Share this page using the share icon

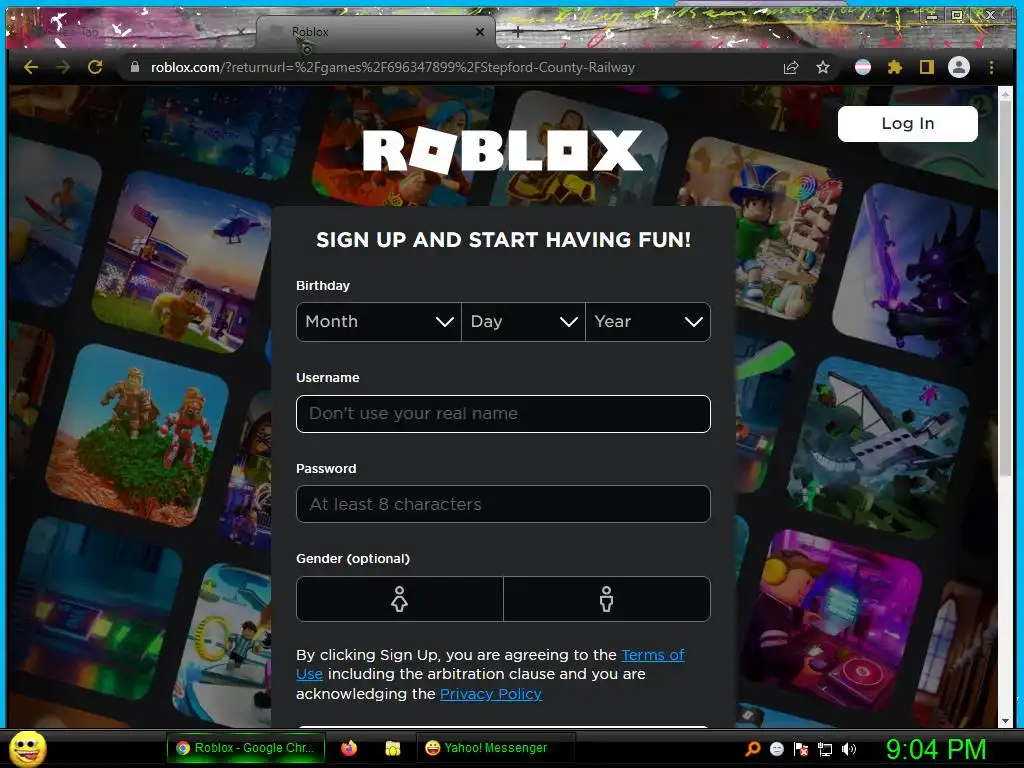[x=791, y=67]
